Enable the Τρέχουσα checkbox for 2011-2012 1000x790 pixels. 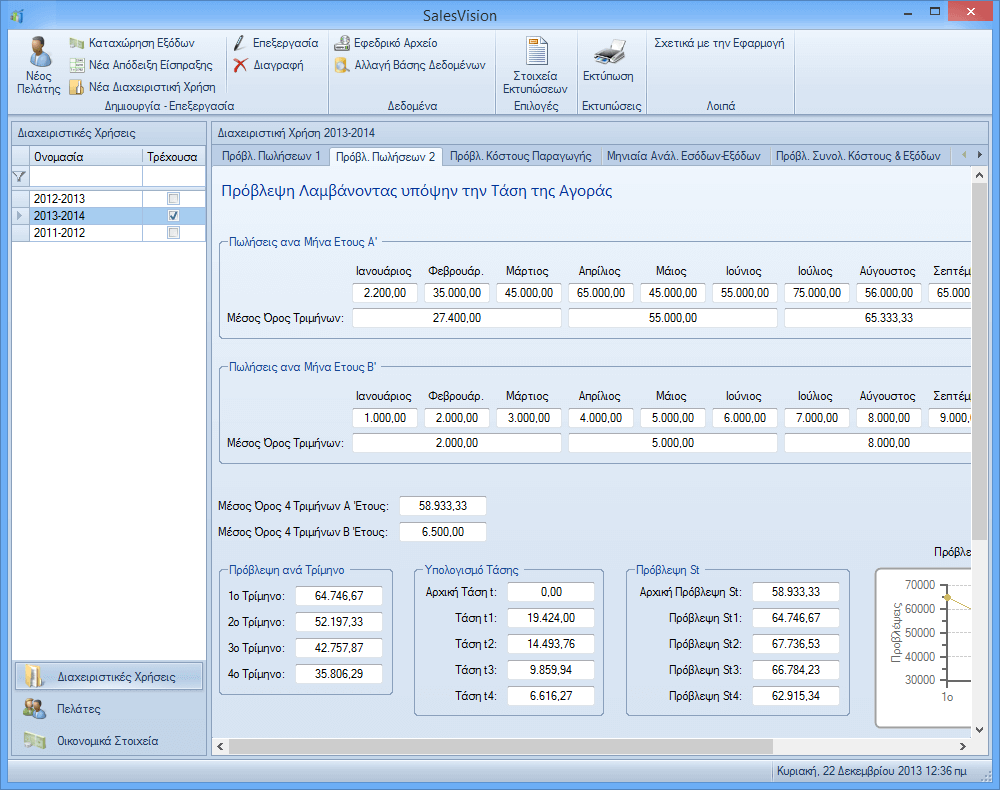[x=174, y=233]
